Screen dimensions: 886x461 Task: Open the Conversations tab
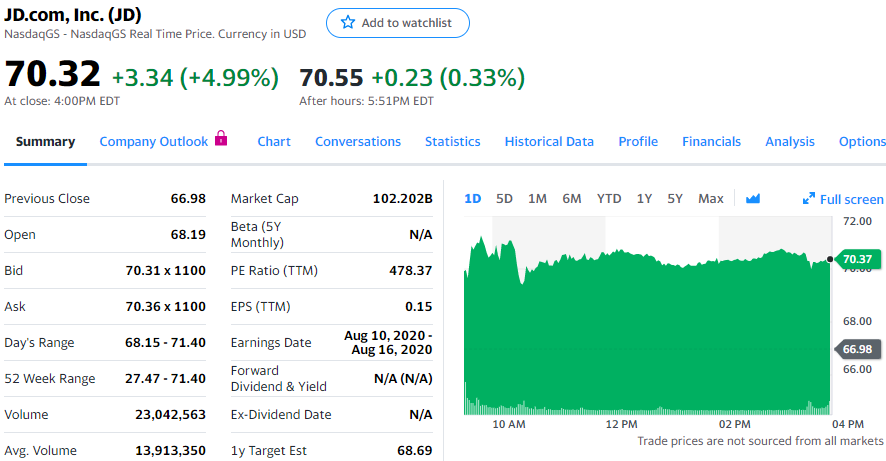358,142
